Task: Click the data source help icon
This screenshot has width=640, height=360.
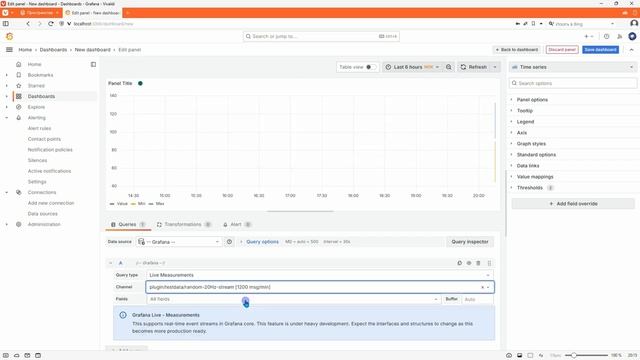Action: coord(229,242)
